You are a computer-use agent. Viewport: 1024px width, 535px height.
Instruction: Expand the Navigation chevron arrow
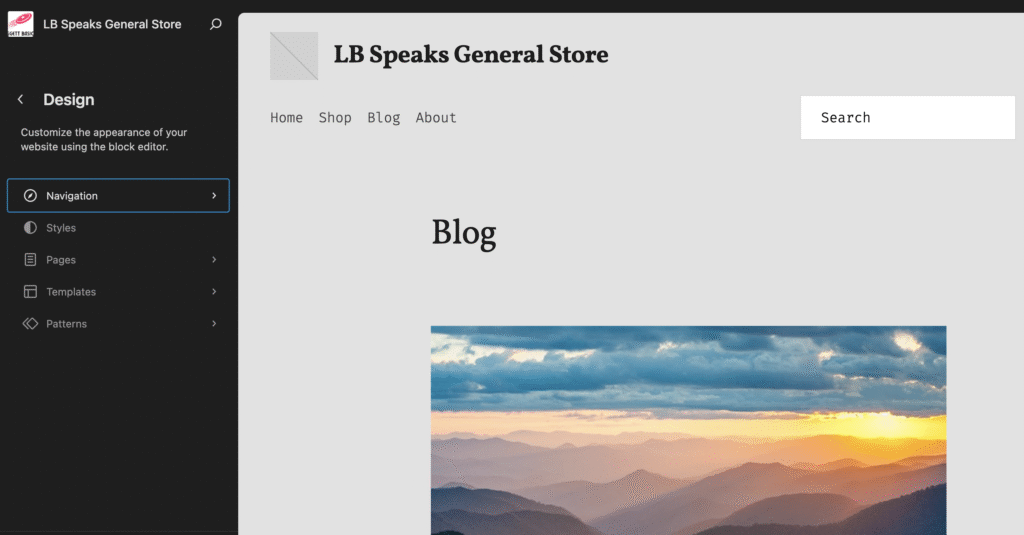coord(214,196)
